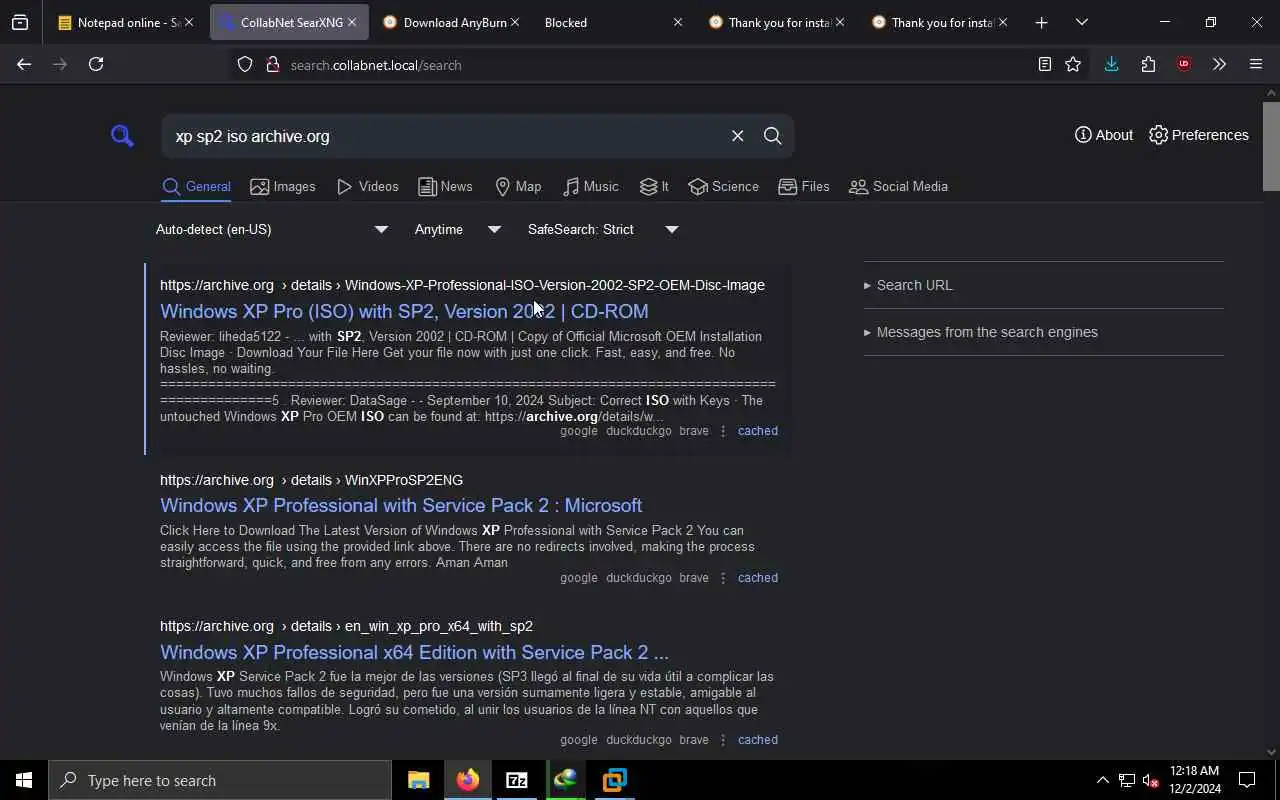Viewport: 1280px width, 800px height.
Task: Open the network tray icon
Action: (1126, 780)
